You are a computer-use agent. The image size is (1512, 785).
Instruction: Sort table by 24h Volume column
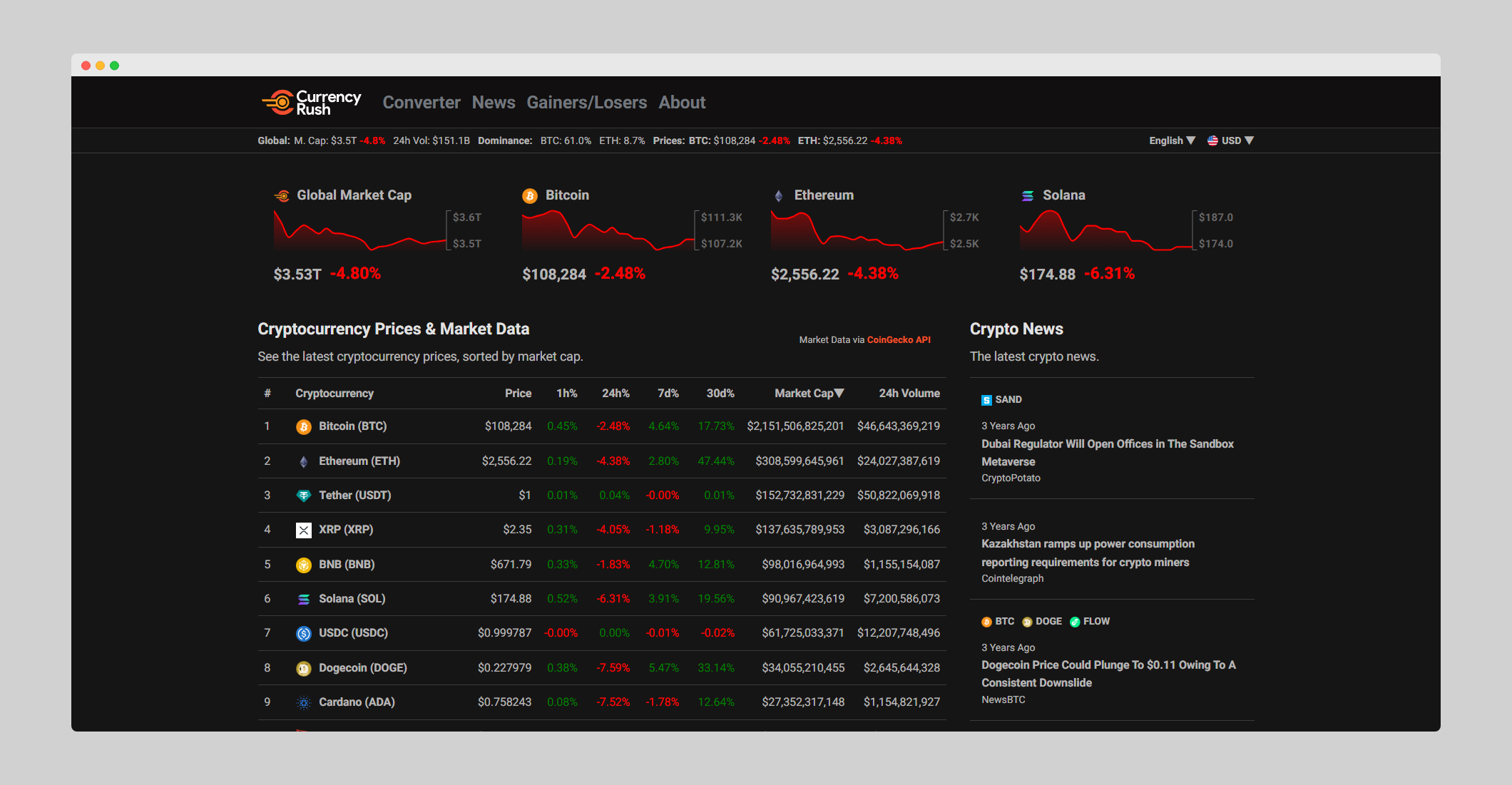pos(909,394)
